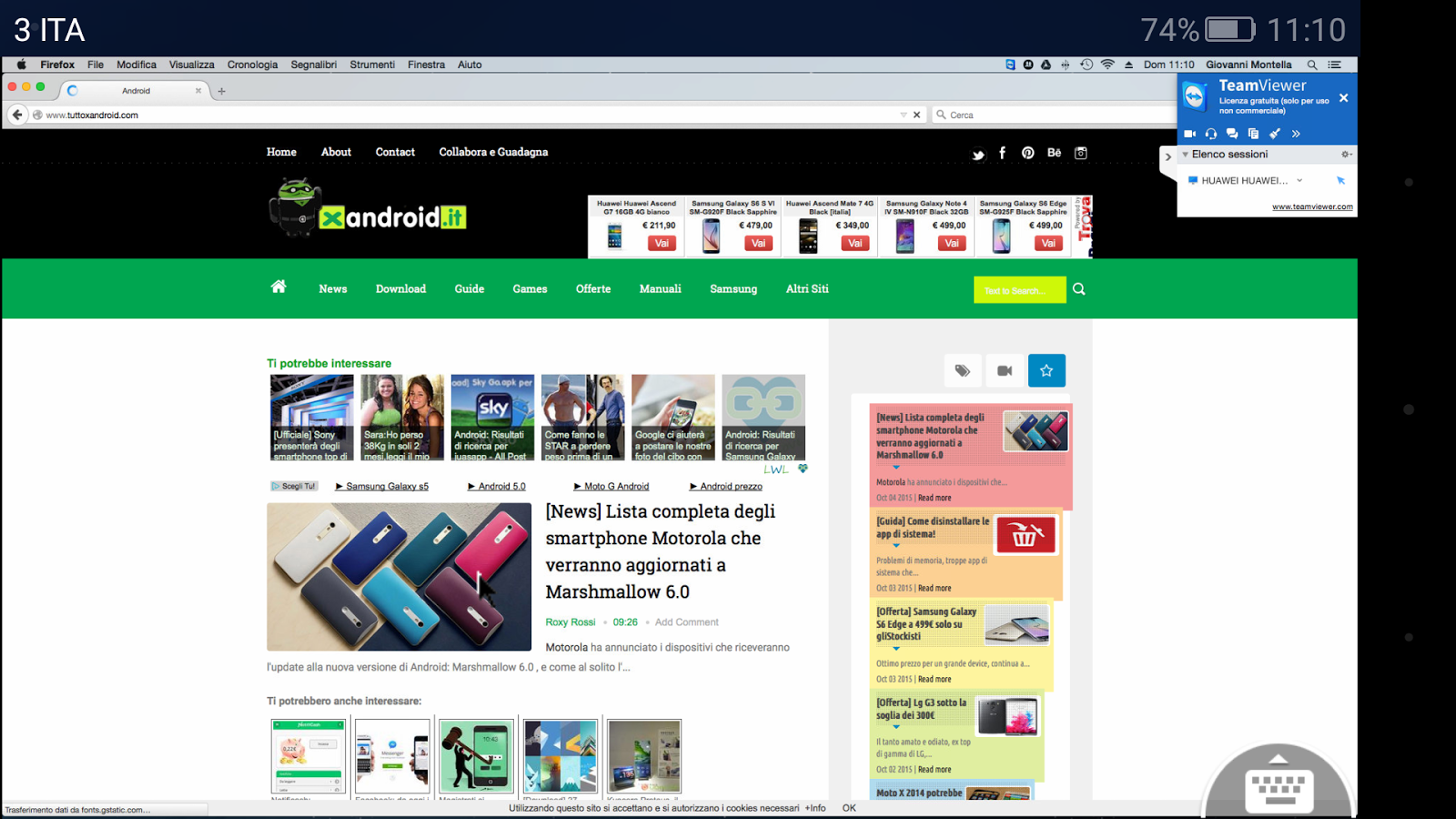The width and height of the screenshot is (1456, 819).
Task: Click the remote control cursor icon for HUAWEI
Action: [x=1340, y=180]
